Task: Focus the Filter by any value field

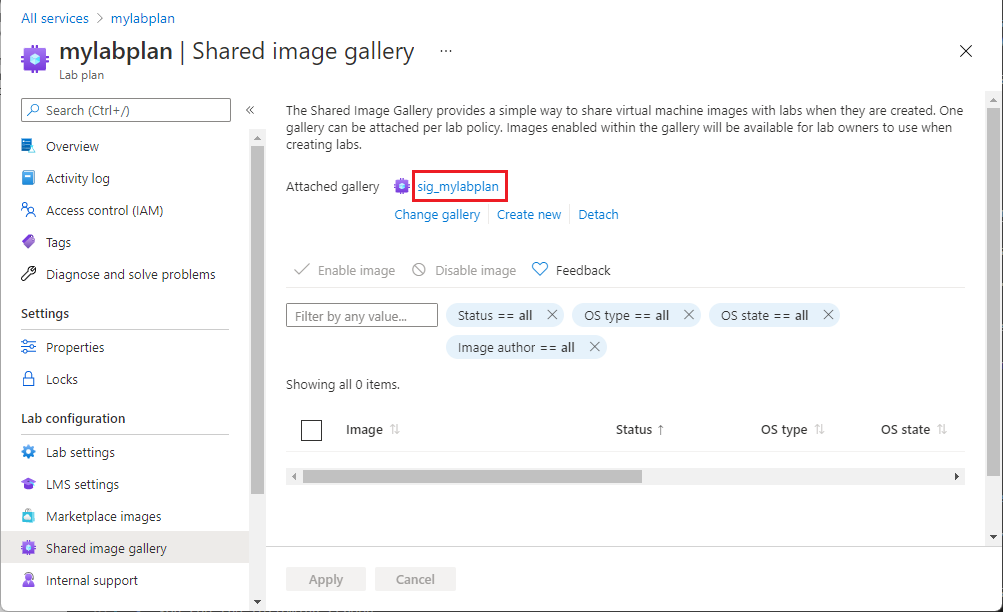Action: (x=362, y=315)
